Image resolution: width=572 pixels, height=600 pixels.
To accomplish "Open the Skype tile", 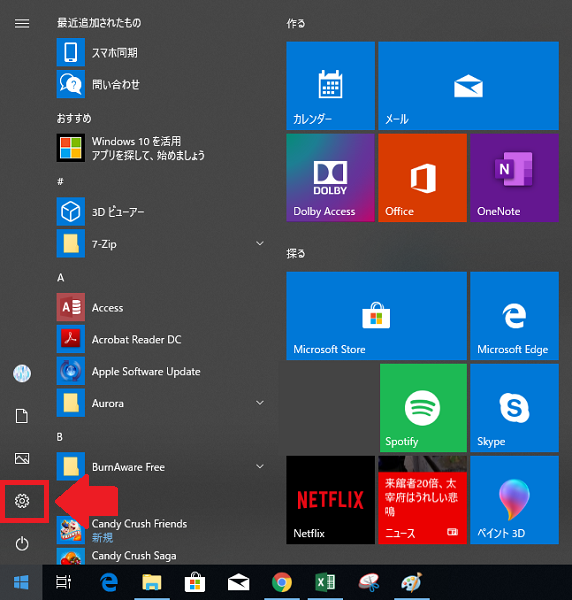I will click(x=514, y=408).
